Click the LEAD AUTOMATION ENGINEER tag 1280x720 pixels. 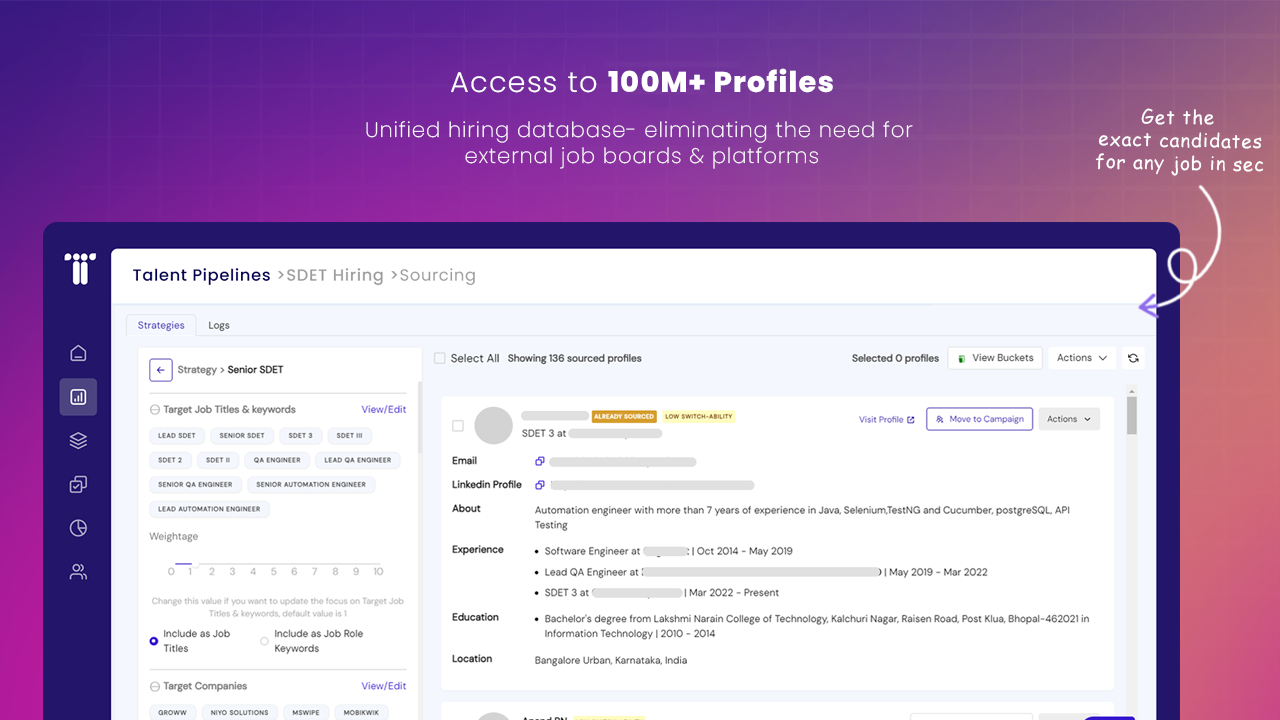(209, 509)
